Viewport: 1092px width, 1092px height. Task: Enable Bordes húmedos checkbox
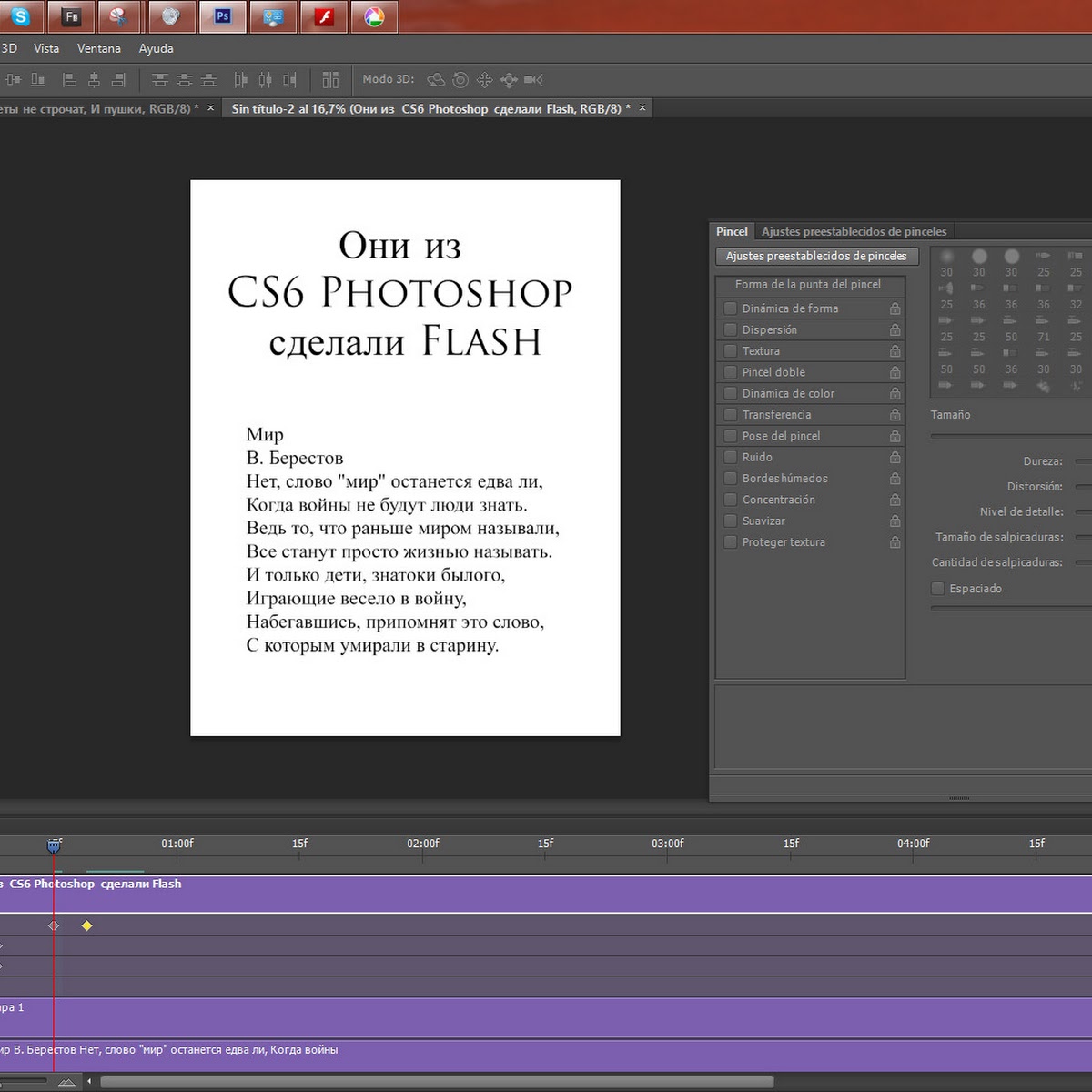[x=730, y=478]
